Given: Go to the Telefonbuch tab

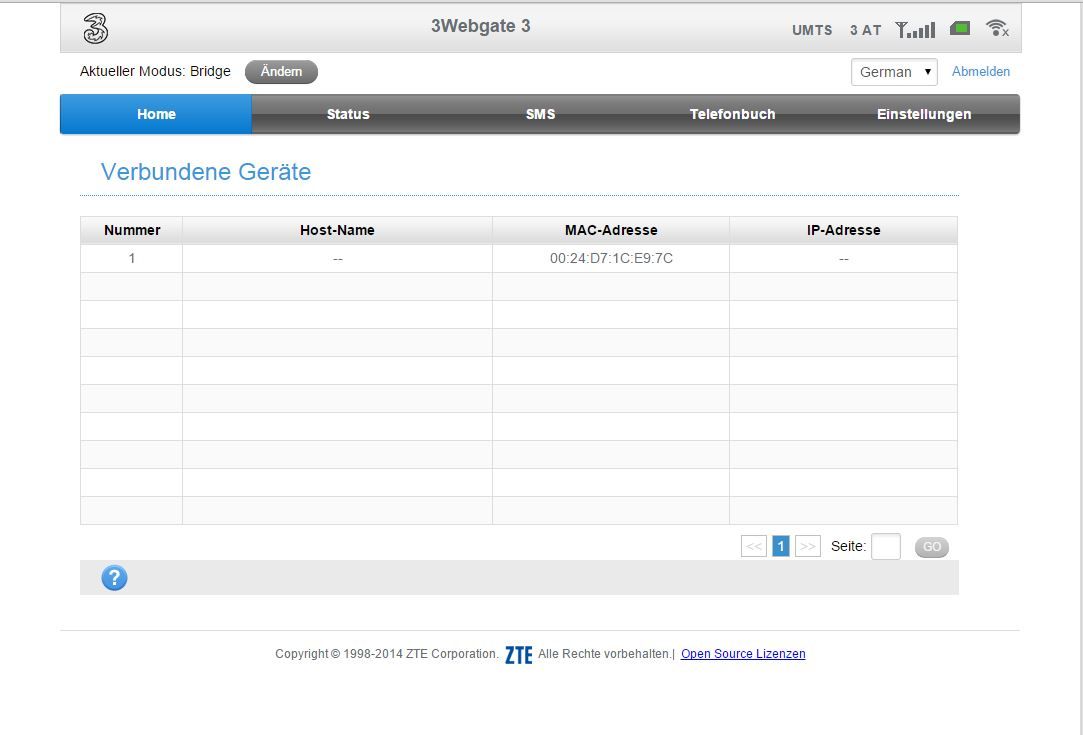Looking at the screenshot, I should pos(732,114).
